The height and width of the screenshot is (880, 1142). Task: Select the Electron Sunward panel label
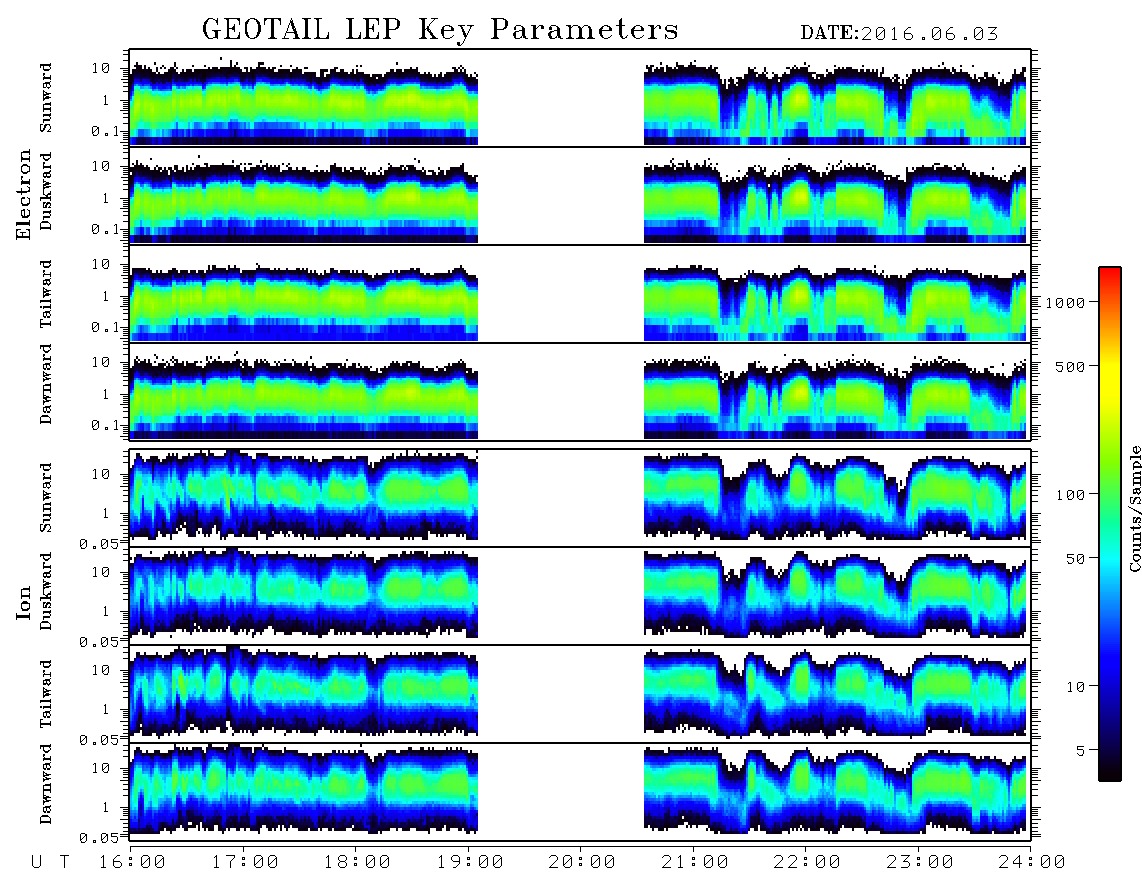(46, 98)
